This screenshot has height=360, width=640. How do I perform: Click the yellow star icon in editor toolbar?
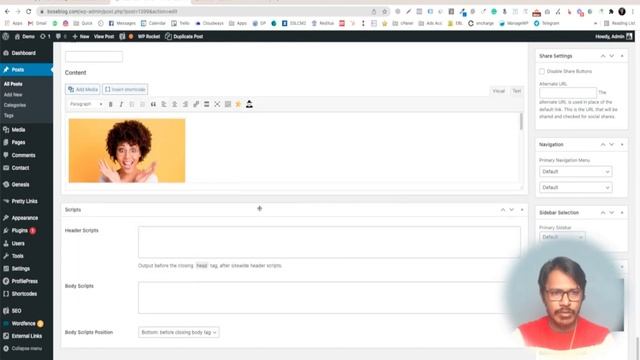pyautogui.click(x=238, y=104)
